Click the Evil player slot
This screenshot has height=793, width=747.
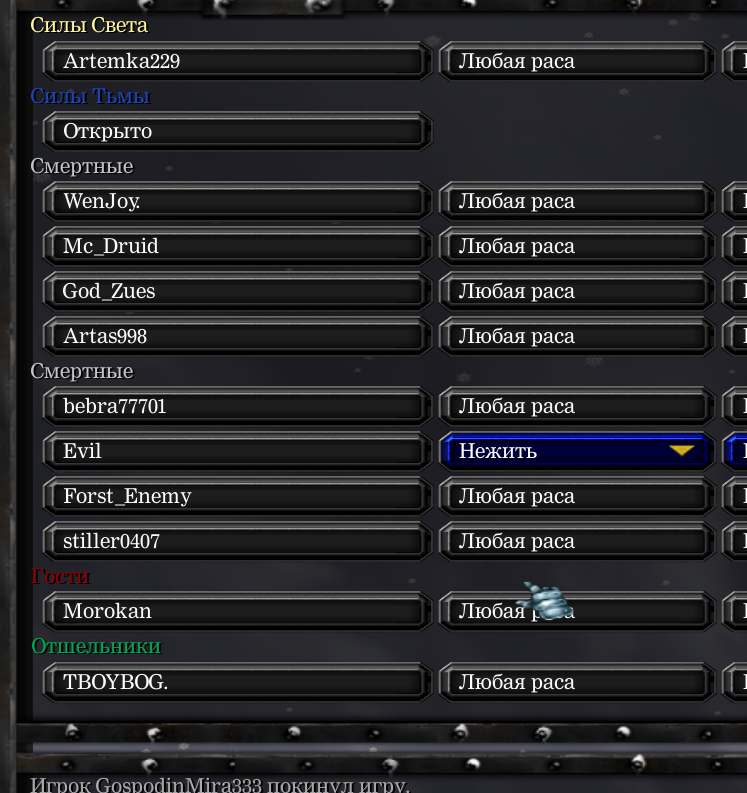pos(238,451)
